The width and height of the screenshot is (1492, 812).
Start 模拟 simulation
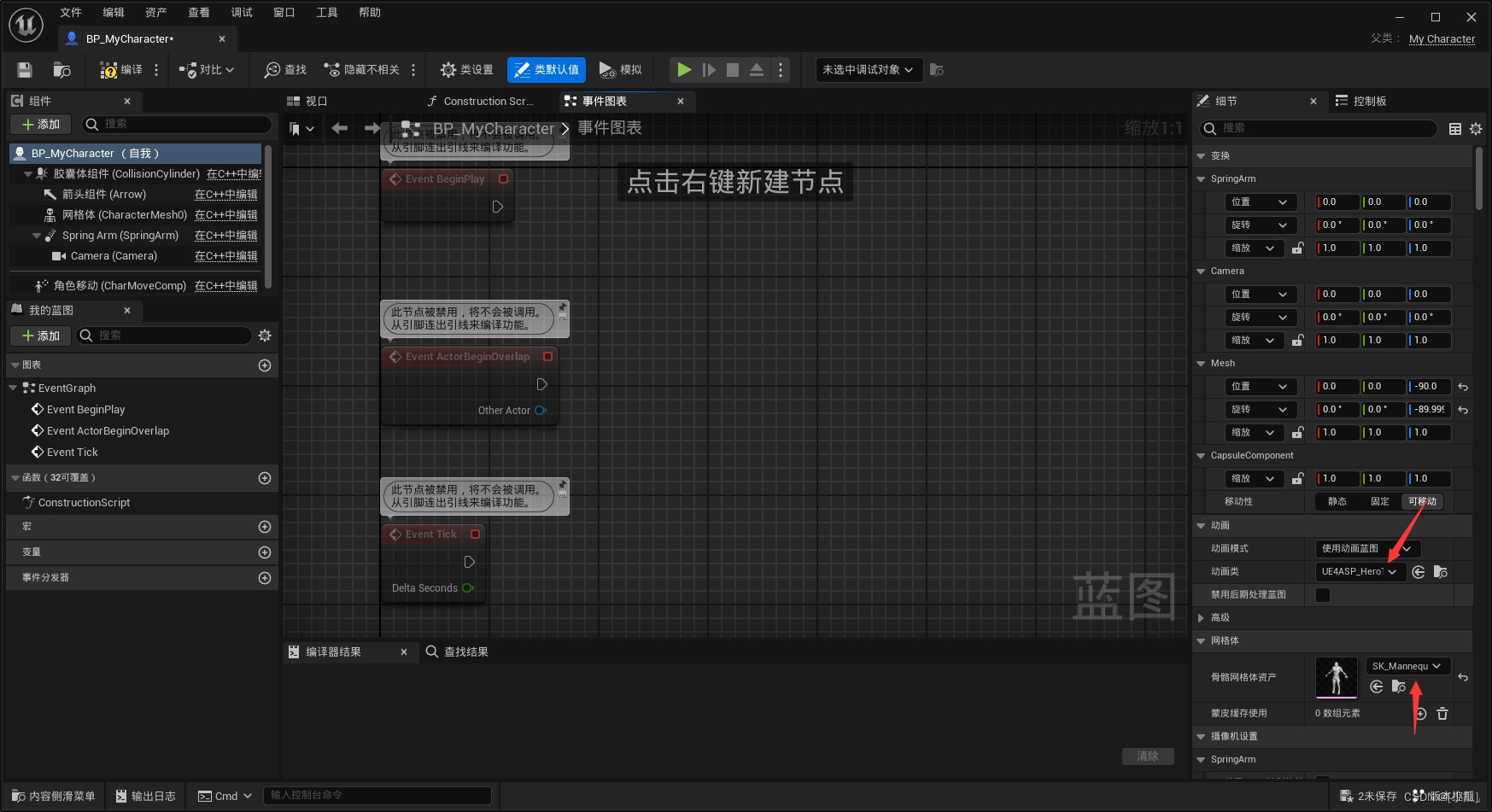[620, 70]
